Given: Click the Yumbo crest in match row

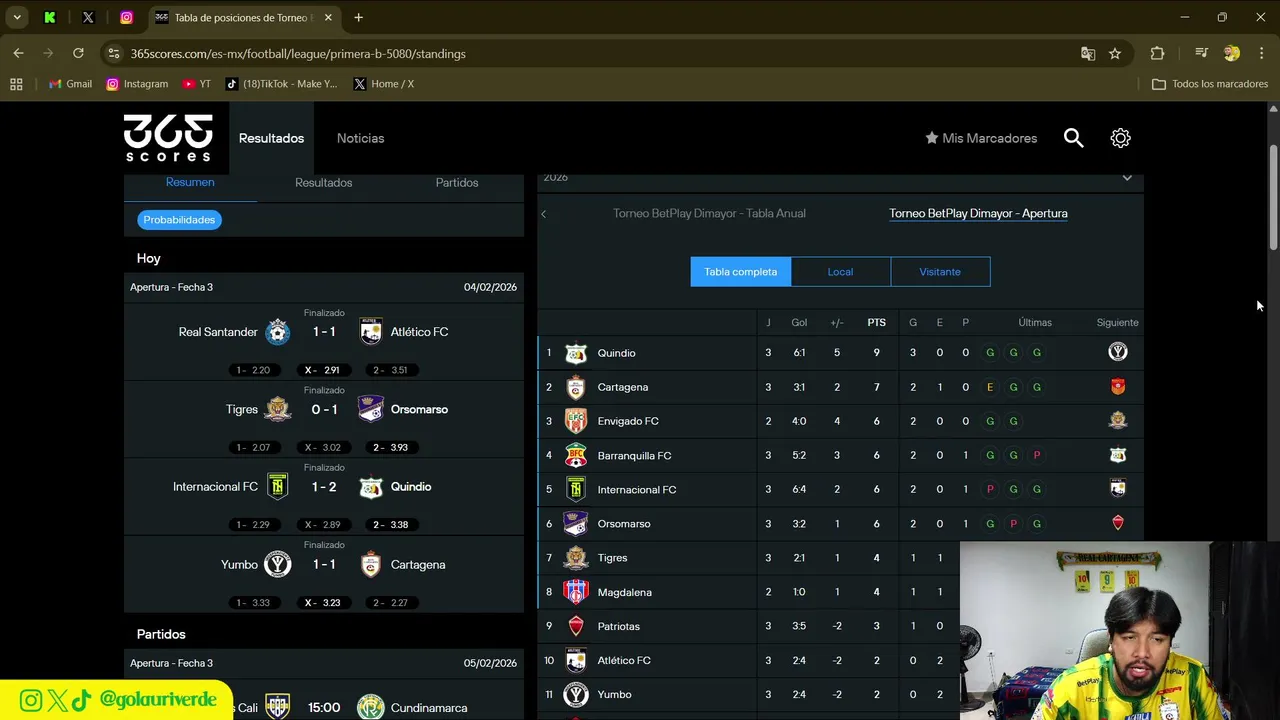Looking at the screenshot, I should (x=278, y=564).
